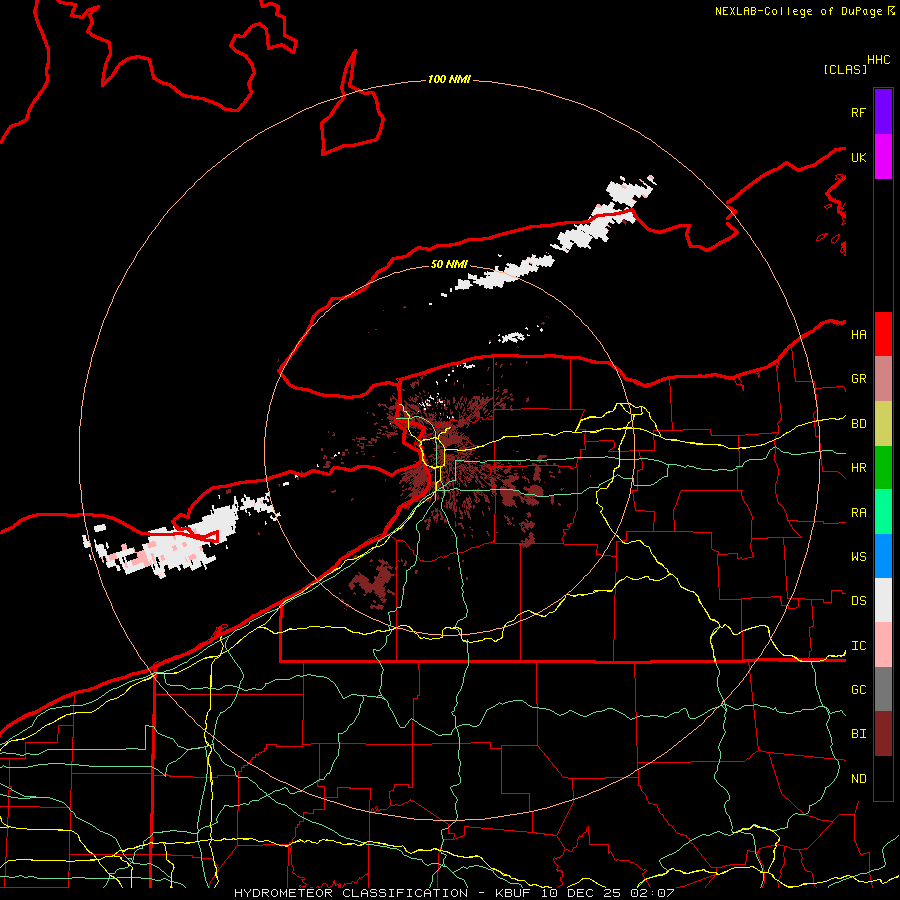Click the IC pink legend swatch
This screenshot has height=900, width=900.
pos(883,645)
